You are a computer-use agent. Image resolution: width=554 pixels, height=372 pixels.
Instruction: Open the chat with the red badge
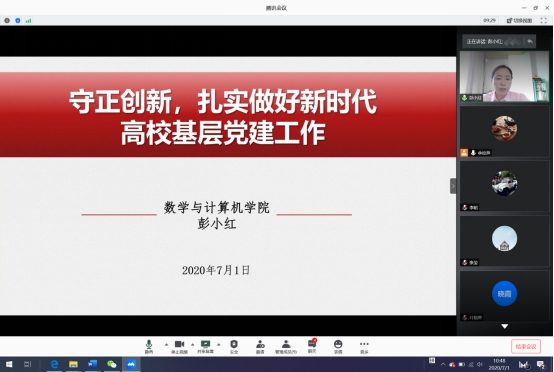pos(312,346)
